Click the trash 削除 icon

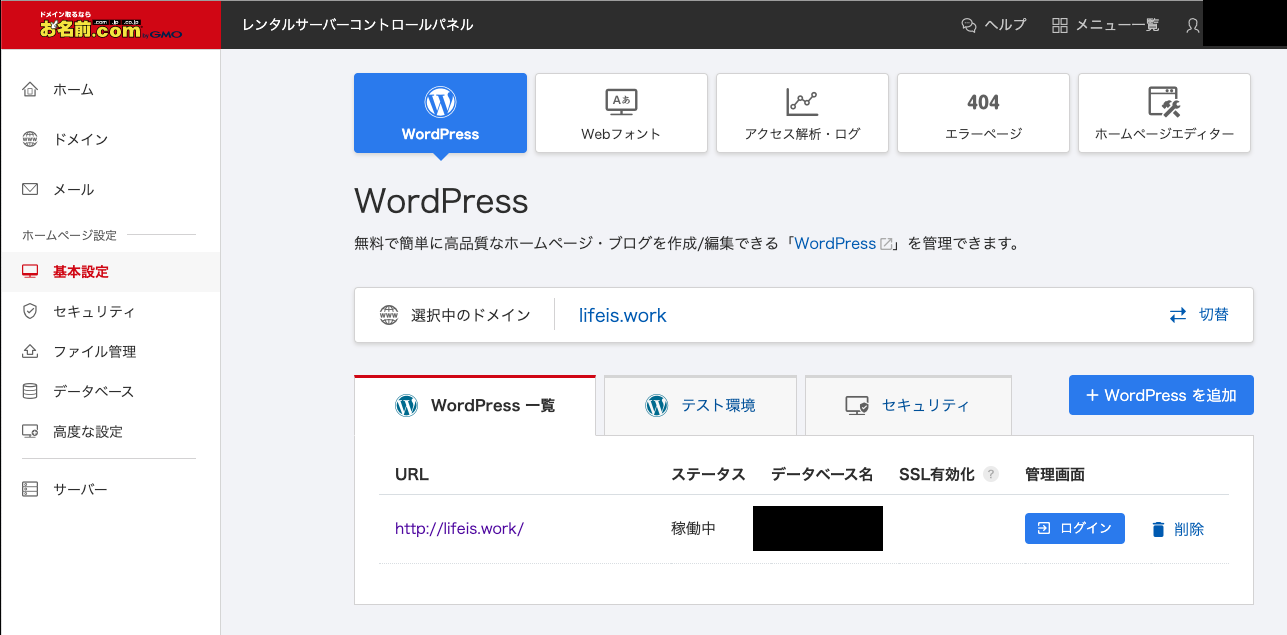pos(1158,529)
